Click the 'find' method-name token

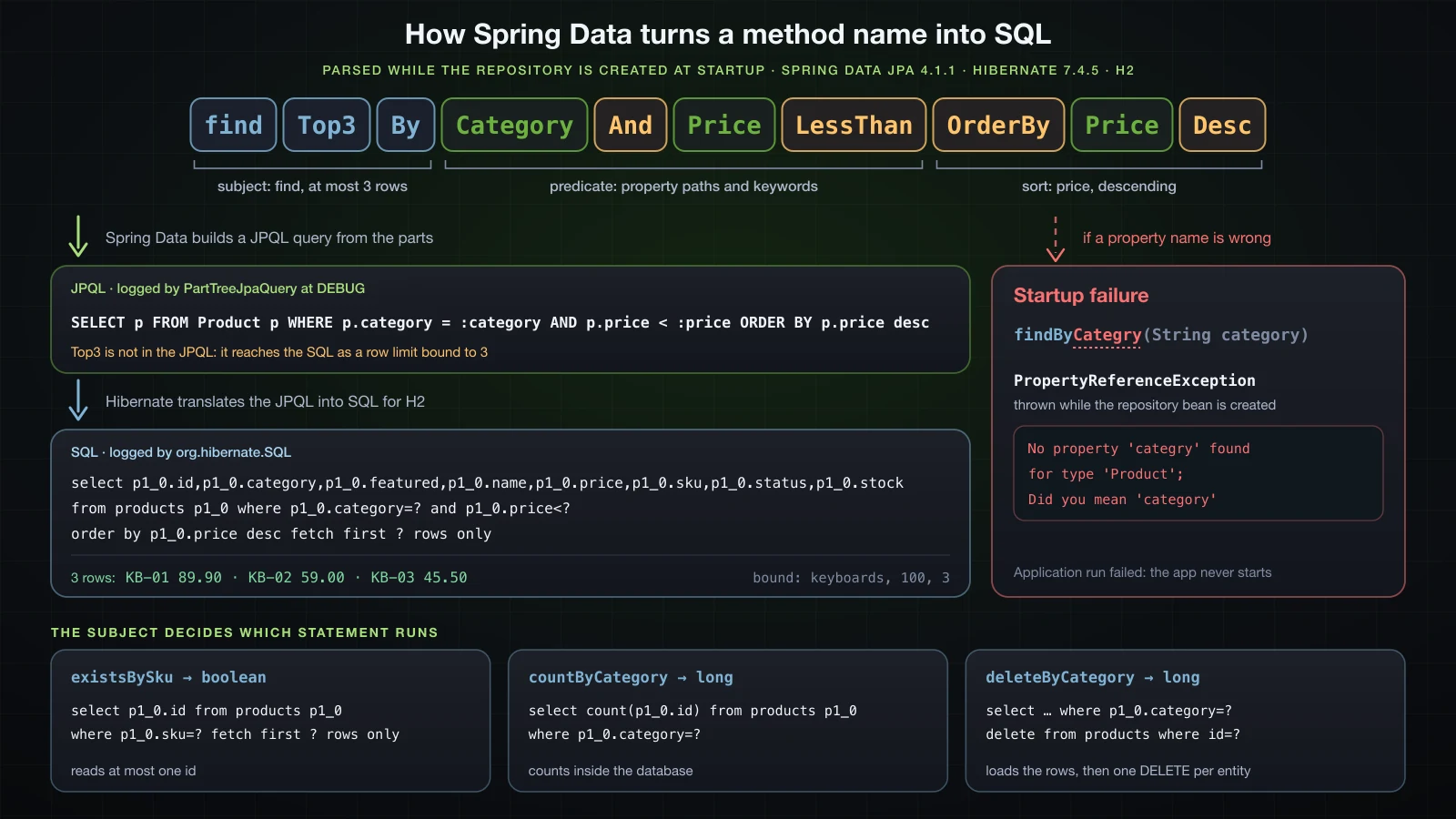[x=233, y=125]
